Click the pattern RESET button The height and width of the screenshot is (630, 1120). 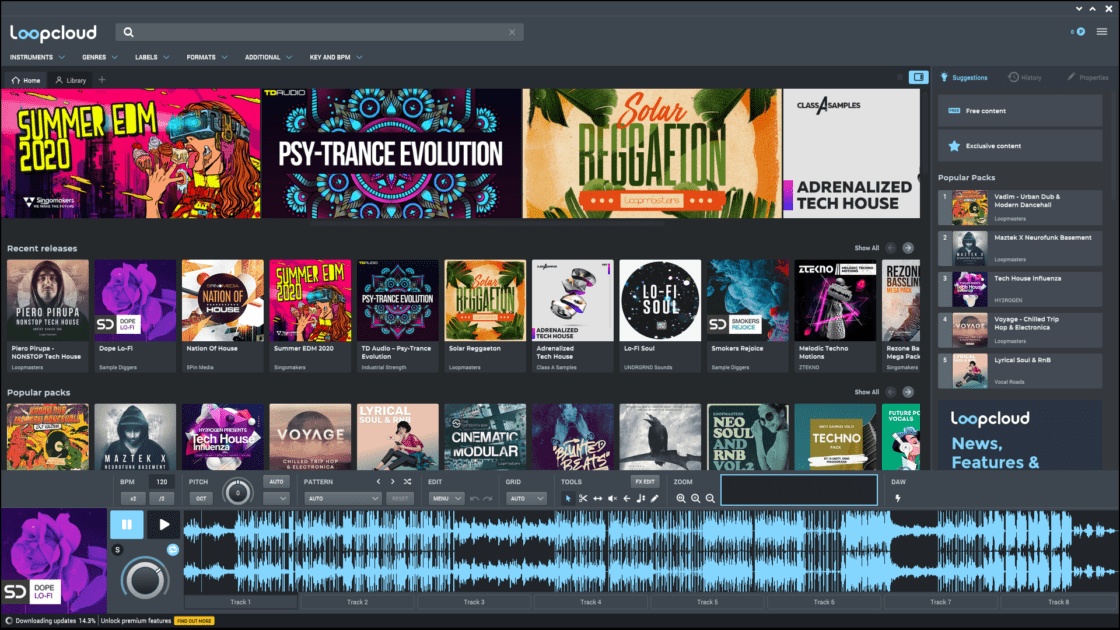400,499
